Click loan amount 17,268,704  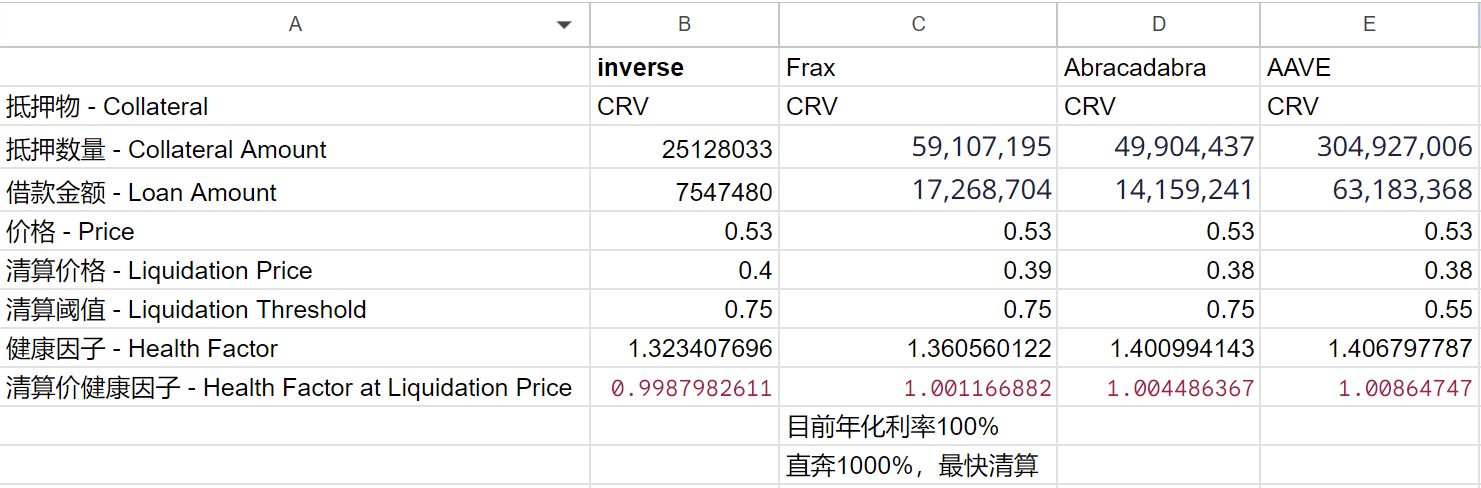tap(918, 191)
